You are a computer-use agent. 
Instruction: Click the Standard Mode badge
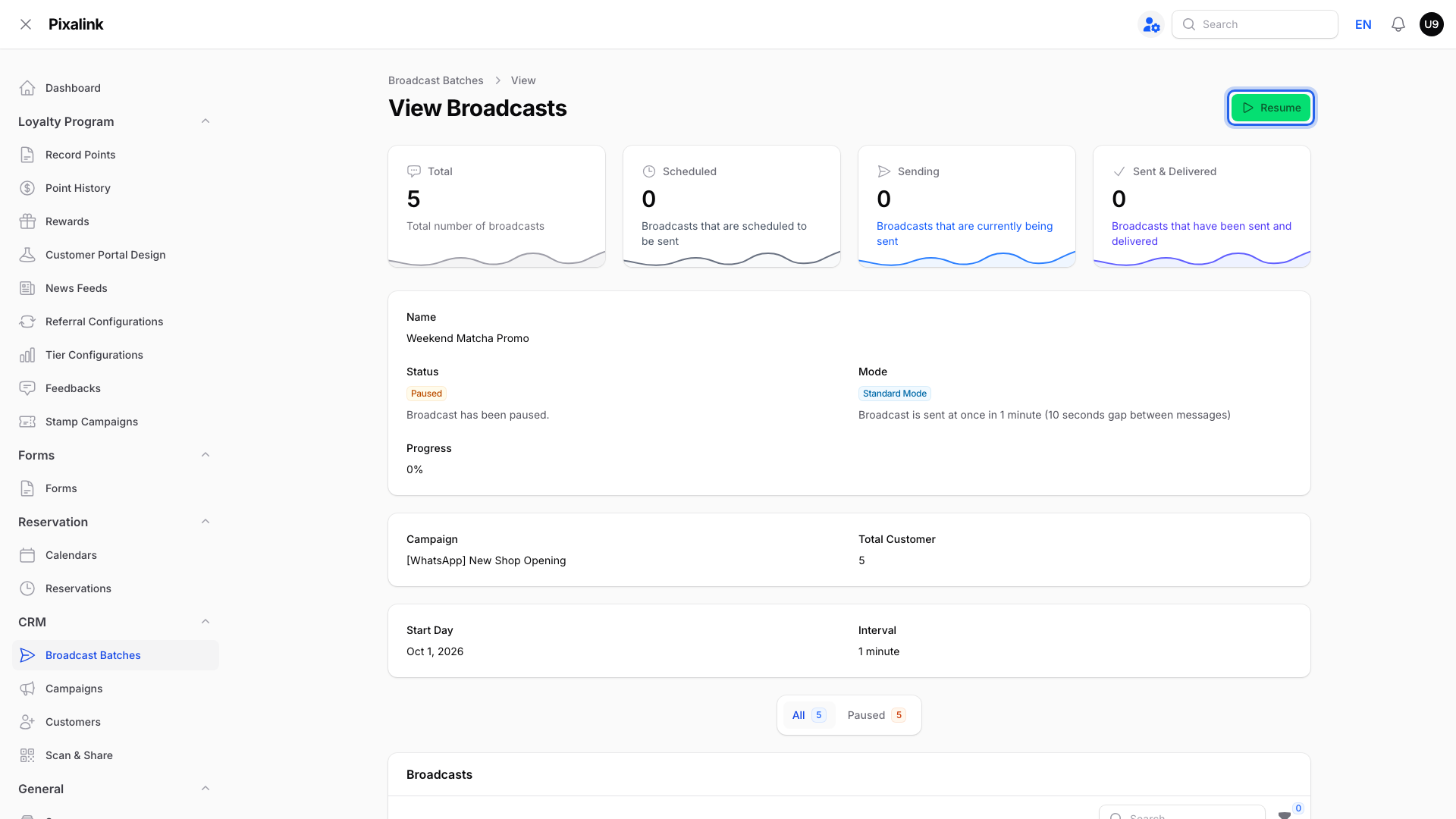click(895, 394)
